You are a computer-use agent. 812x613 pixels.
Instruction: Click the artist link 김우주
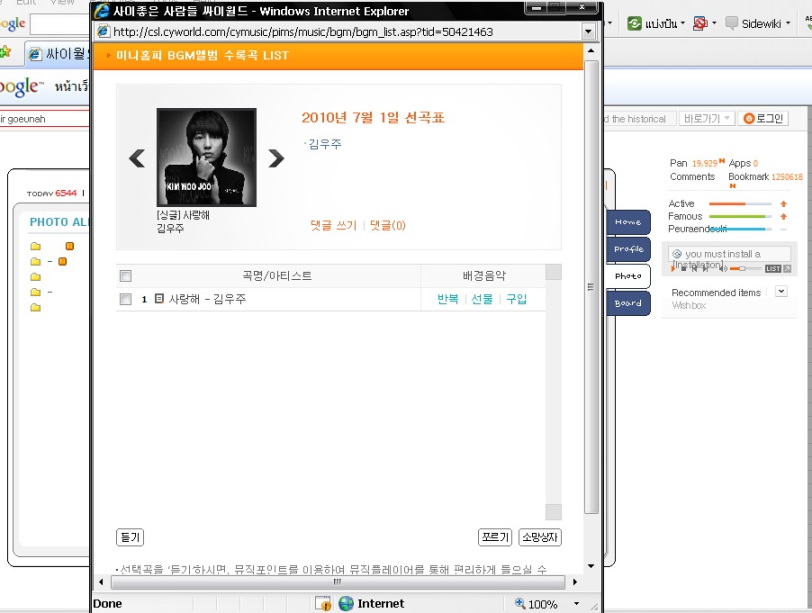point(325,144)
